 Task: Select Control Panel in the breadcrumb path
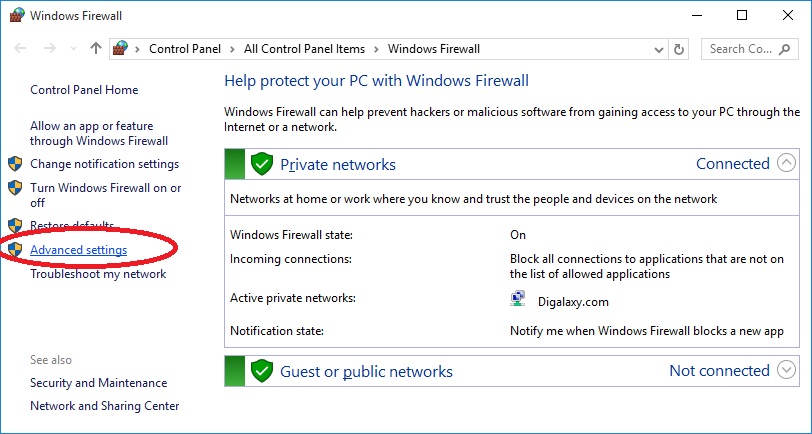point(185,48)
